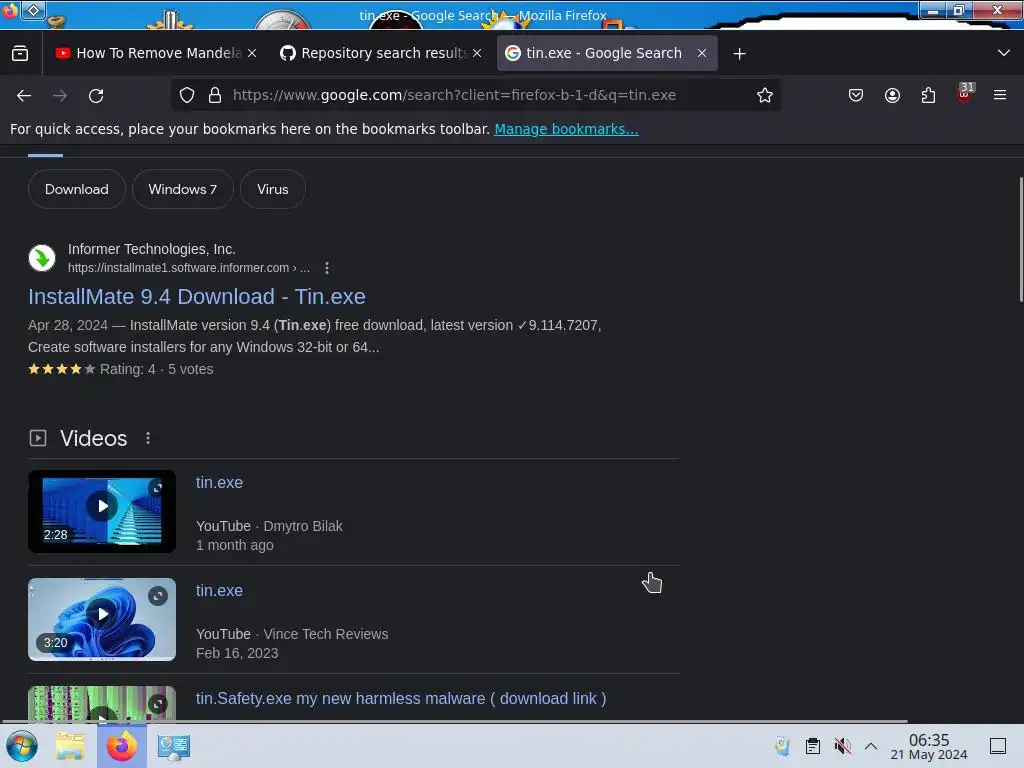Go back with the back arrow

[x=24, y=95]
